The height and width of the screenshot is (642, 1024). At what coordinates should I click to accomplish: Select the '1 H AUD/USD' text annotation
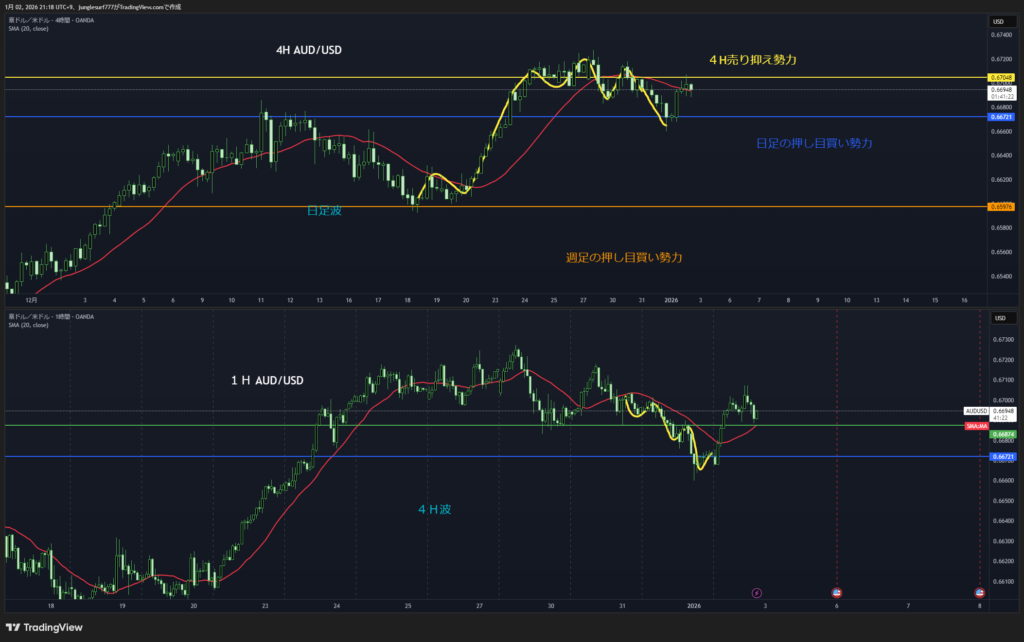[267, 380]
